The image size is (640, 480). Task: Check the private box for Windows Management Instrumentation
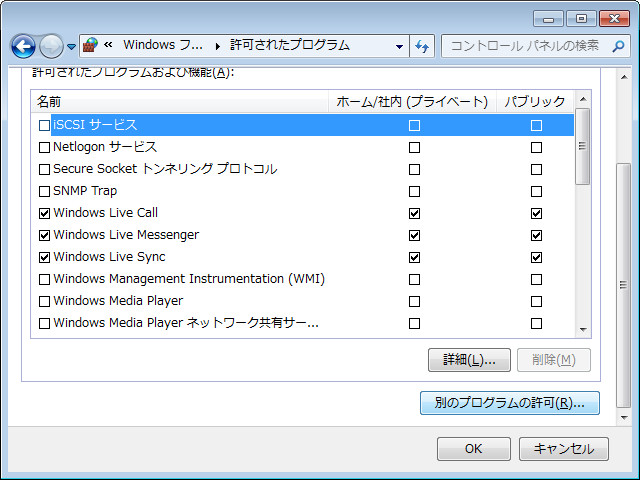point(414,280)
